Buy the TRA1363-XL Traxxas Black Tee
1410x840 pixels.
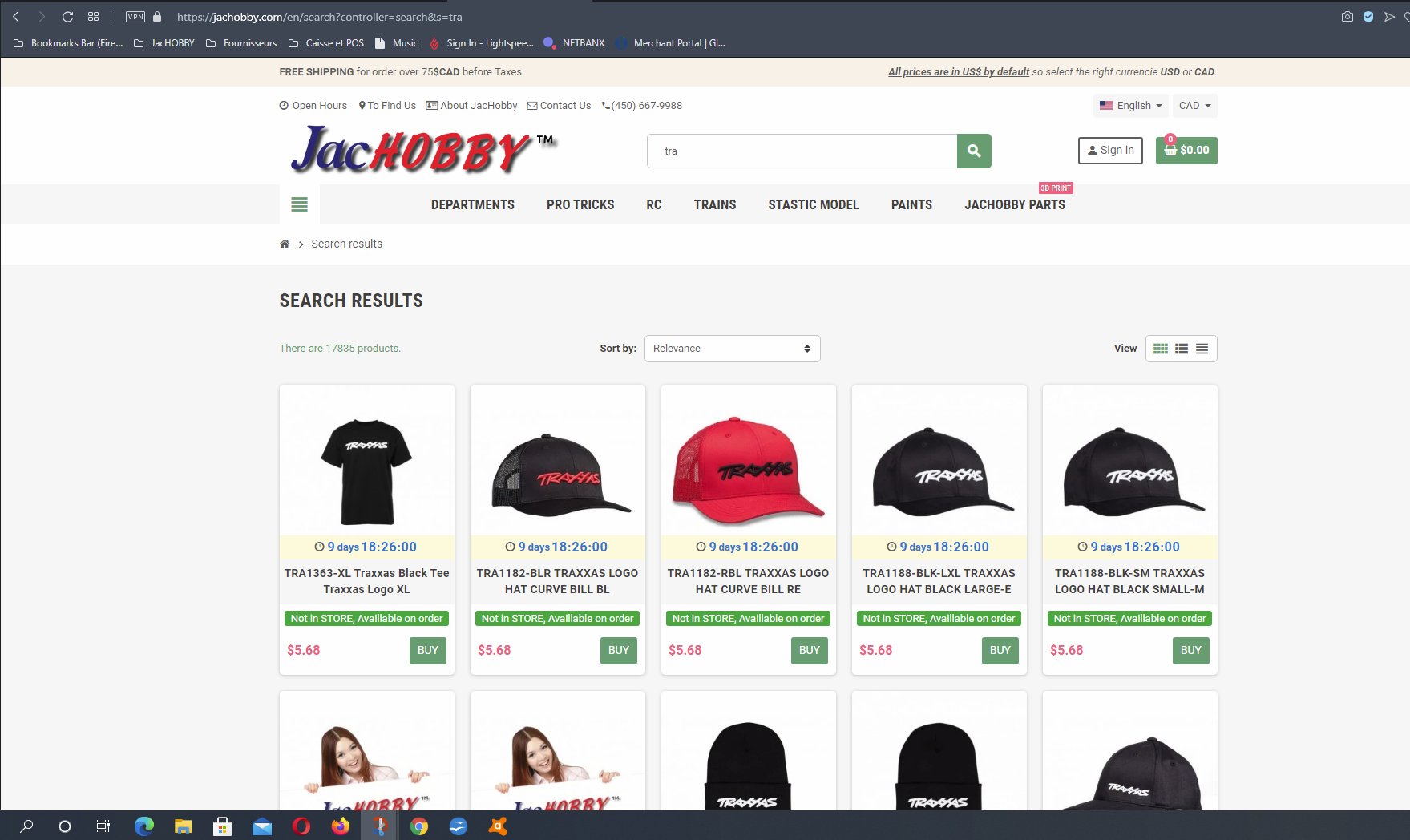pos(428,651)
